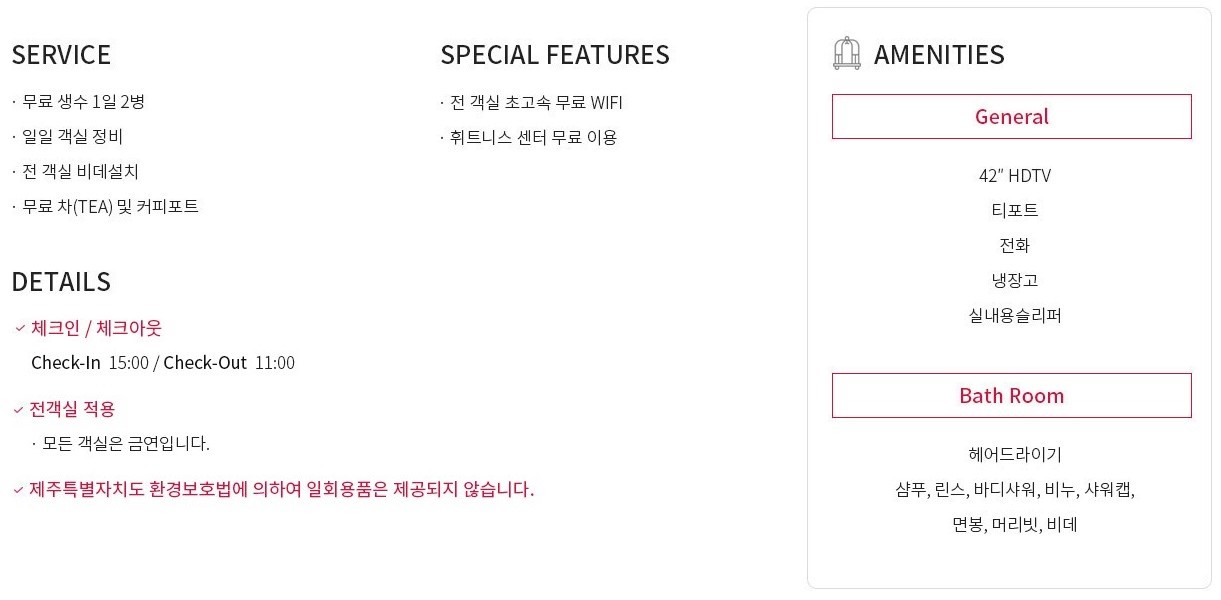Image resolution: width=1221 pixels, height=600 pixels.
Task: Click the checkmark before 제주특별자치도 환경보호법 notice
Action: pyautogui.click(x=18, y=490)
